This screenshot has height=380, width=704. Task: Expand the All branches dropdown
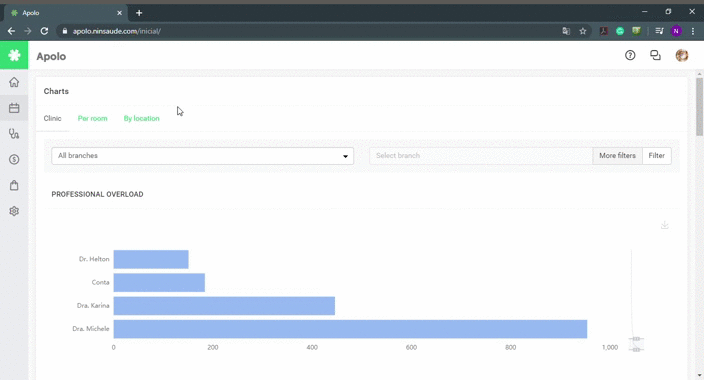[x=202, y=156]
